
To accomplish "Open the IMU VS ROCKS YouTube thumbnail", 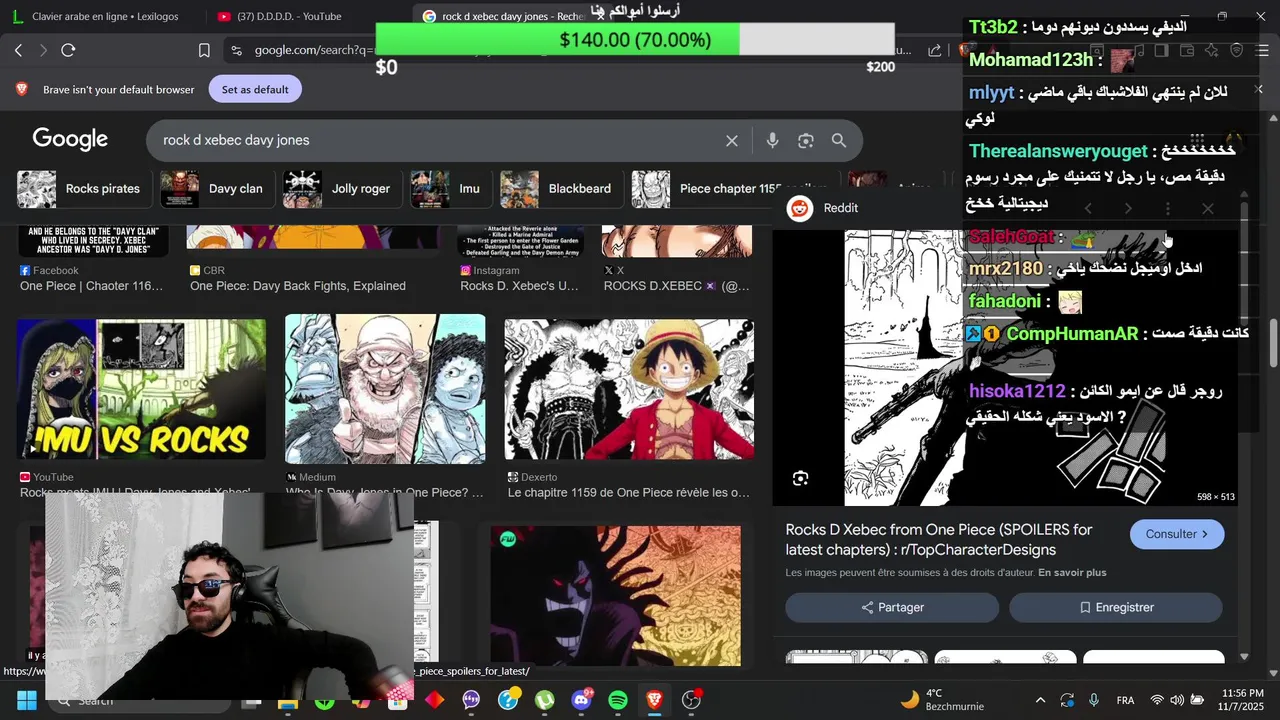I will pos(141,390).
